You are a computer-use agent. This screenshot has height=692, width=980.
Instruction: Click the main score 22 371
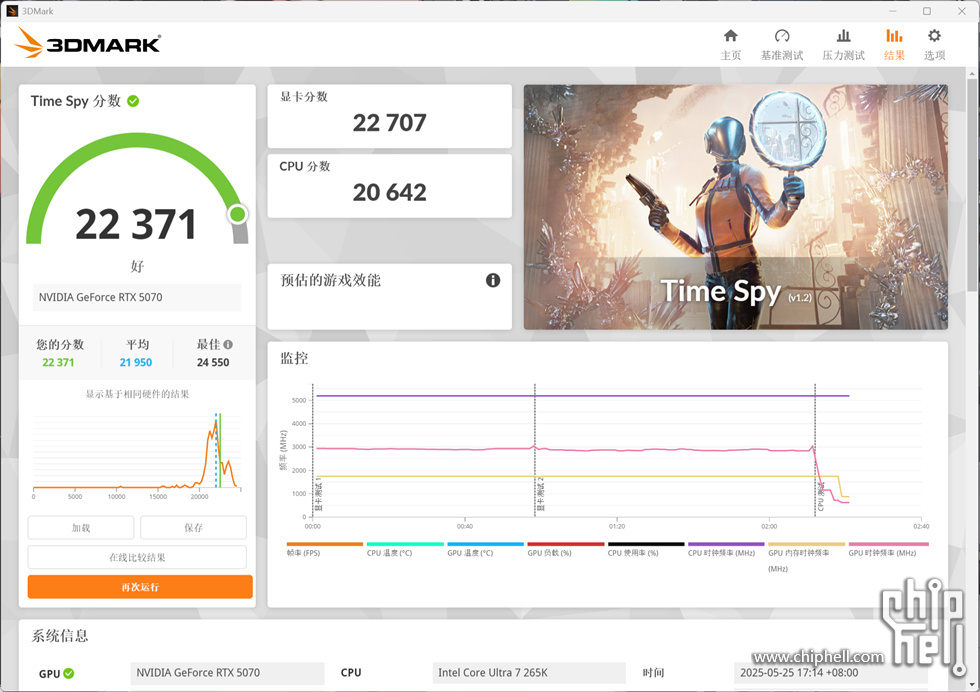coord(136,224)
